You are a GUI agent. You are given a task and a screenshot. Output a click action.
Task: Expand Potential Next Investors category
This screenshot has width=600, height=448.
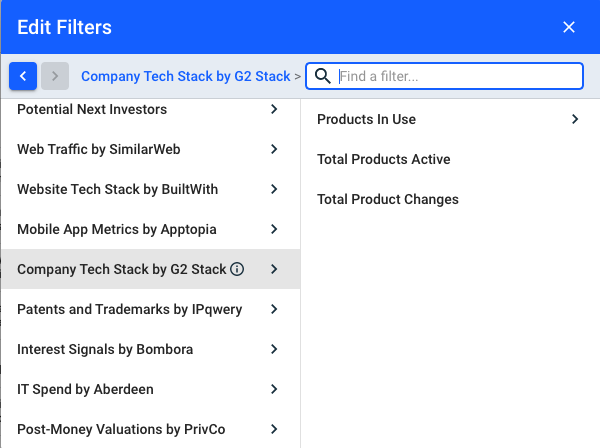tap(92, 109)
